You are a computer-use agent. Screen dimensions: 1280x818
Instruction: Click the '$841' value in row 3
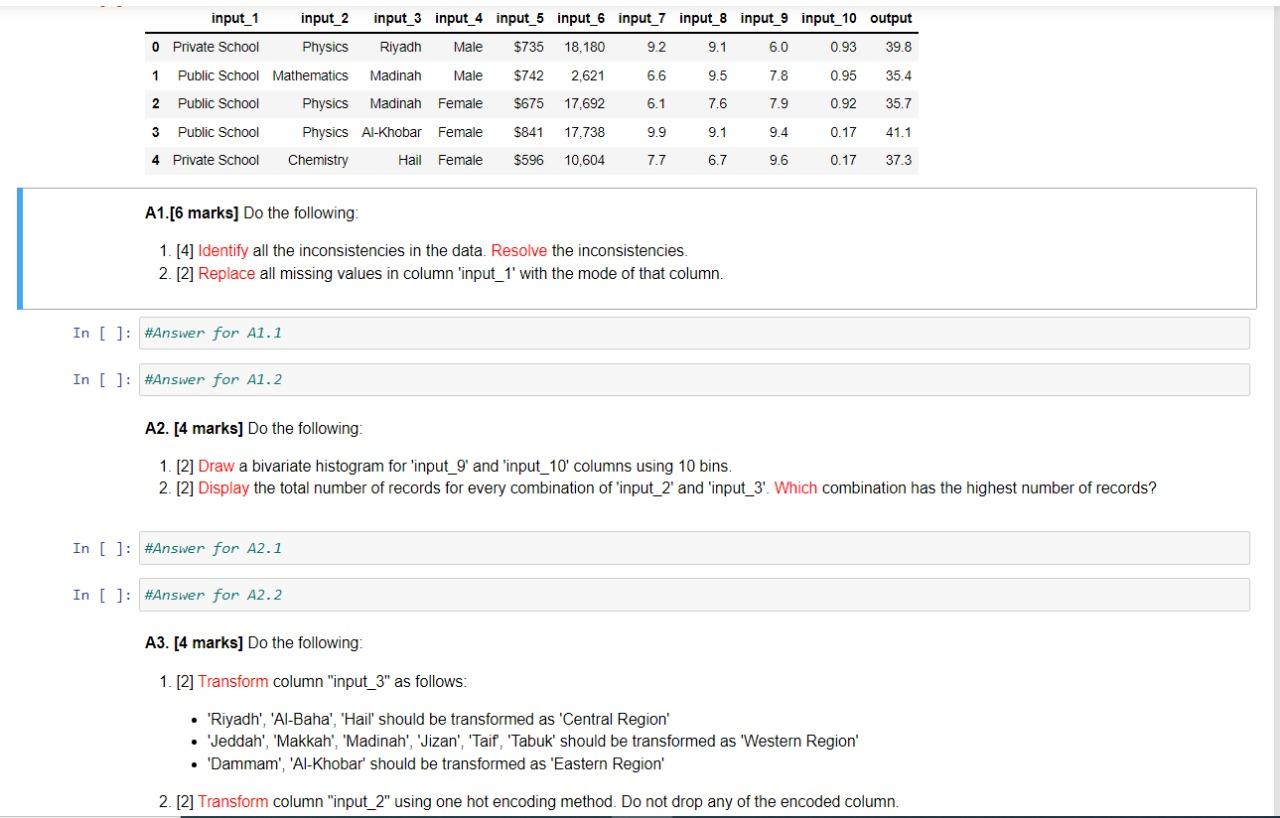(525, 132)
